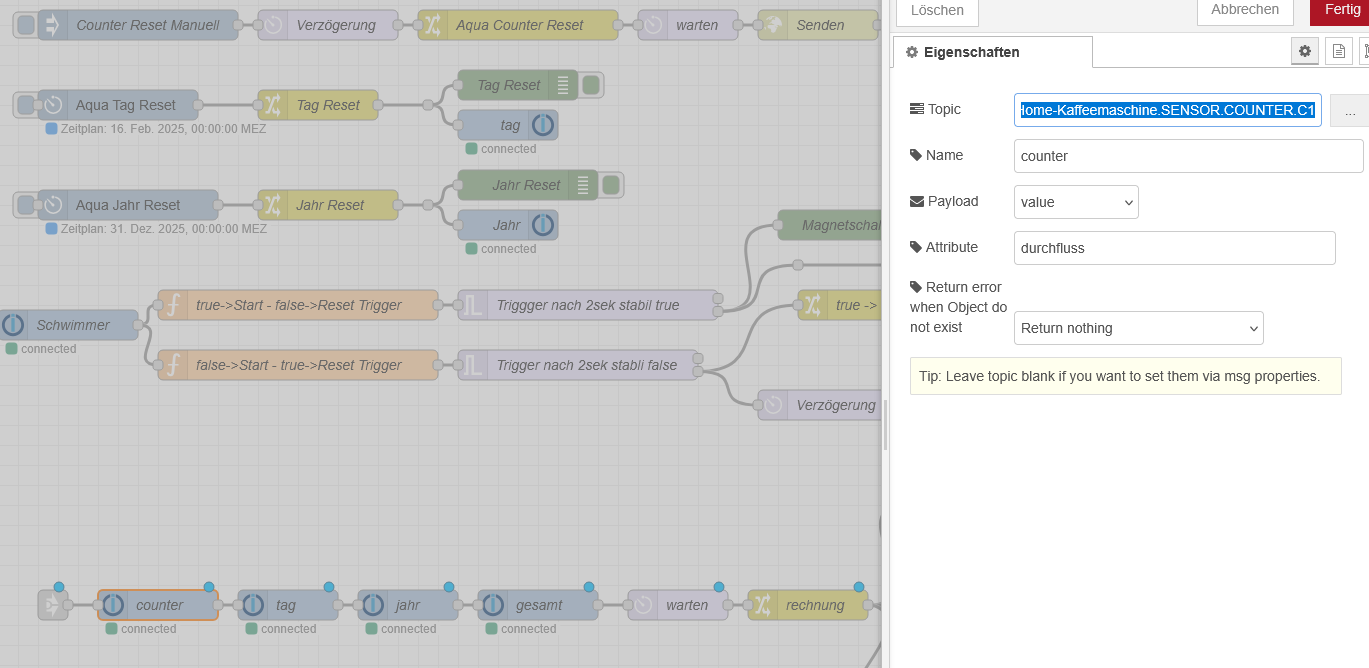This screenshot has height=668, width=1369.
Task: Click the function icon on true->Start node
Action: point(172,305)
